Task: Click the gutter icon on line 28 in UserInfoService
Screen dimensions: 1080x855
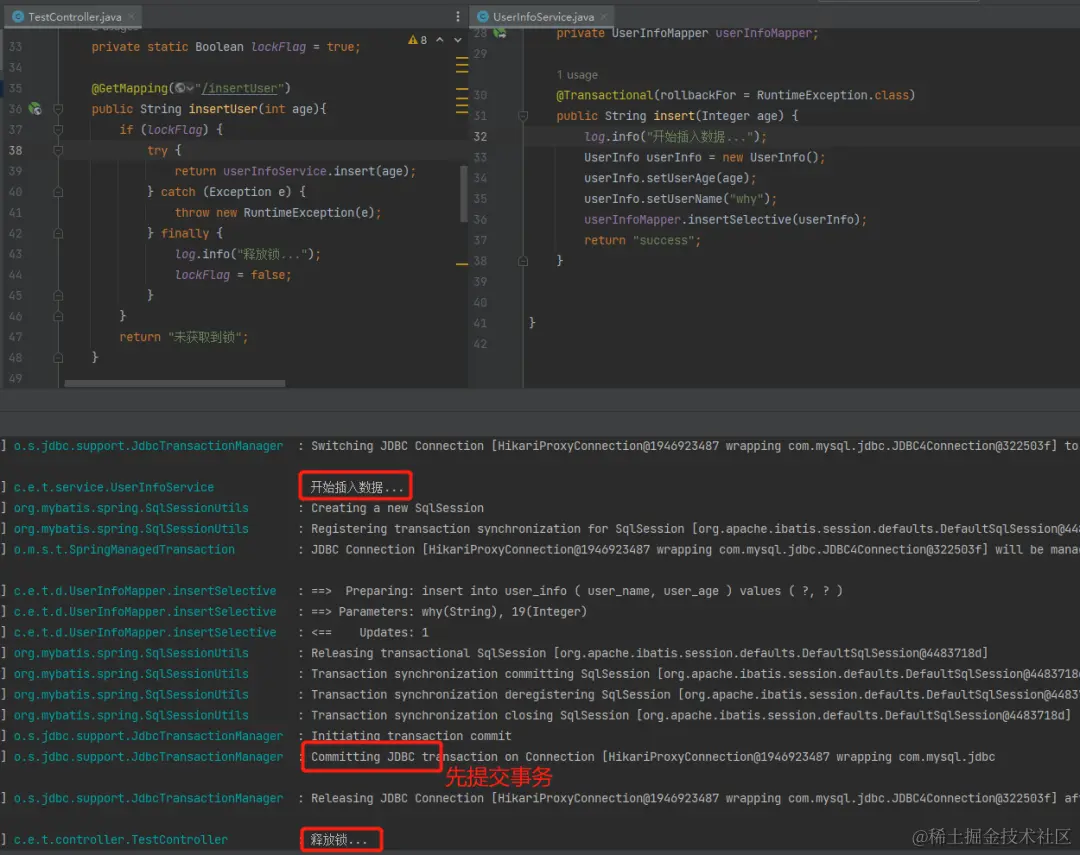Action: (x=499, y=33)
